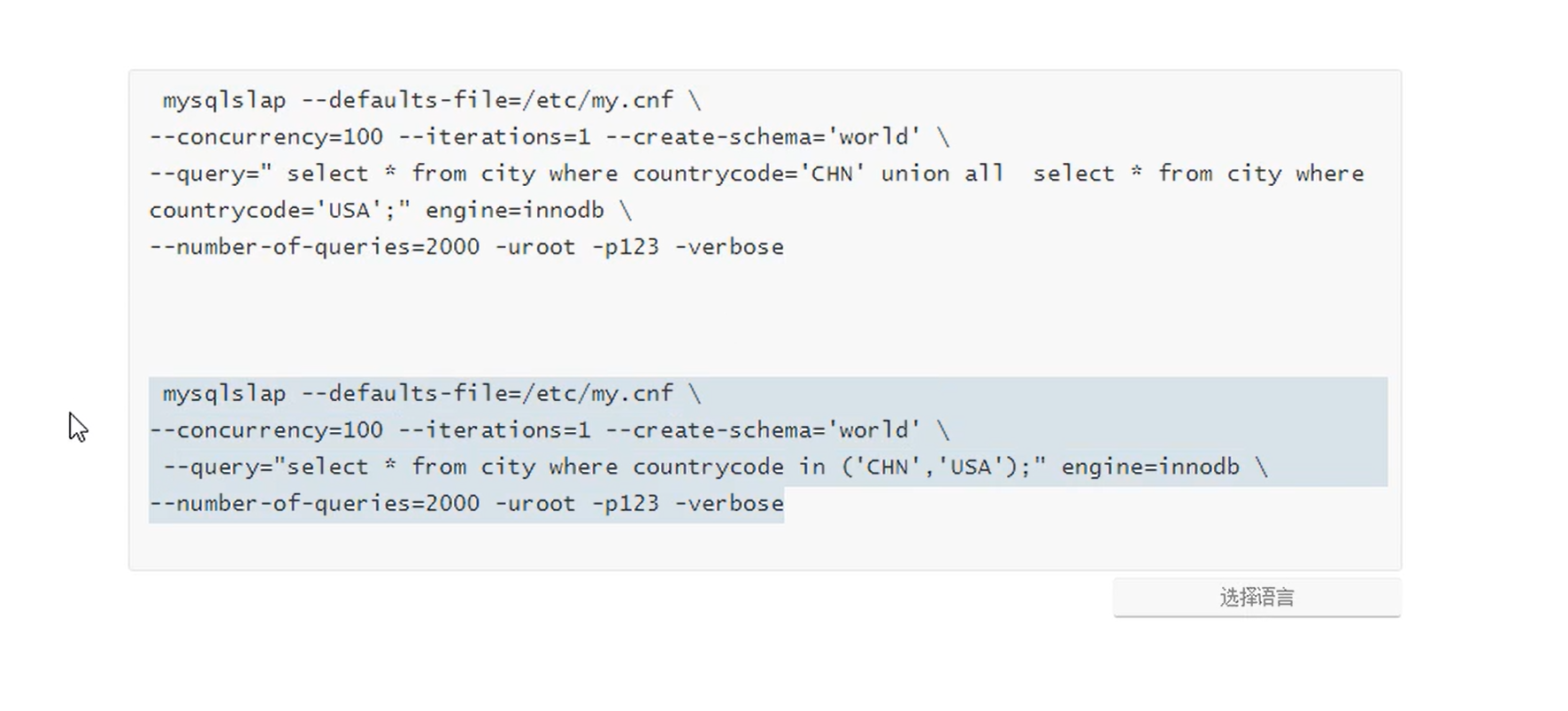Click the highlighted "mysqlslap --defaults-file=/etc/my.cnf" line

coord(432,393)
